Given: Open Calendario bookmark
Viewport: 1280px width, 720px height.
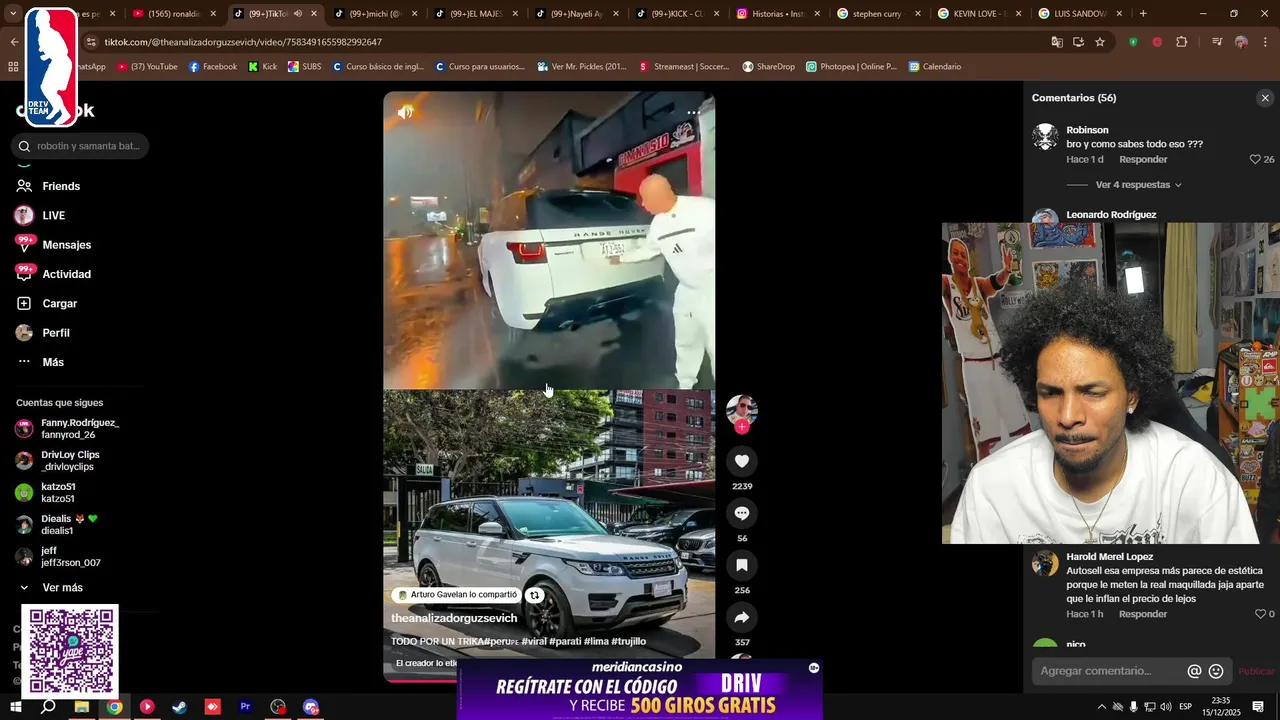Looking at the screenshot, I should point(935,67).
